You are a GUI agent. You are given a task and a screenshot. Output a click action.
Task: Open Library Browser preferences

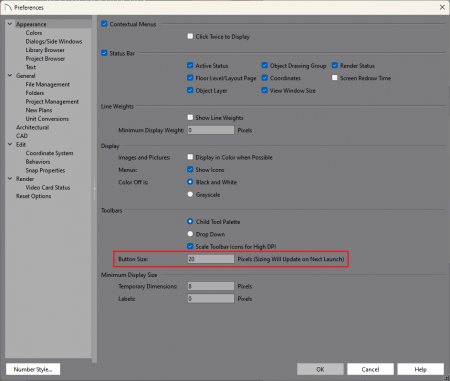(x=45, y=50)
